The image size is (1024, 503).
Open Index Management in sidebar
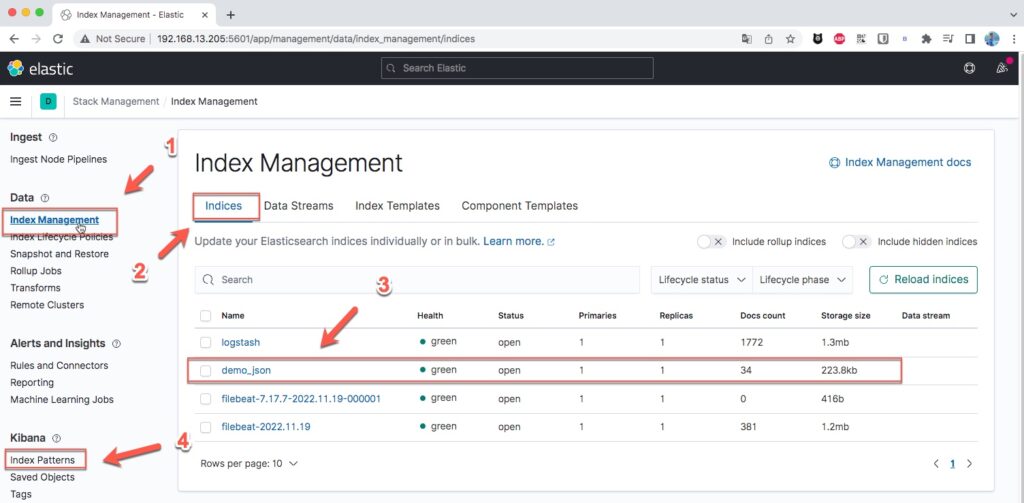tap(55, 220)
